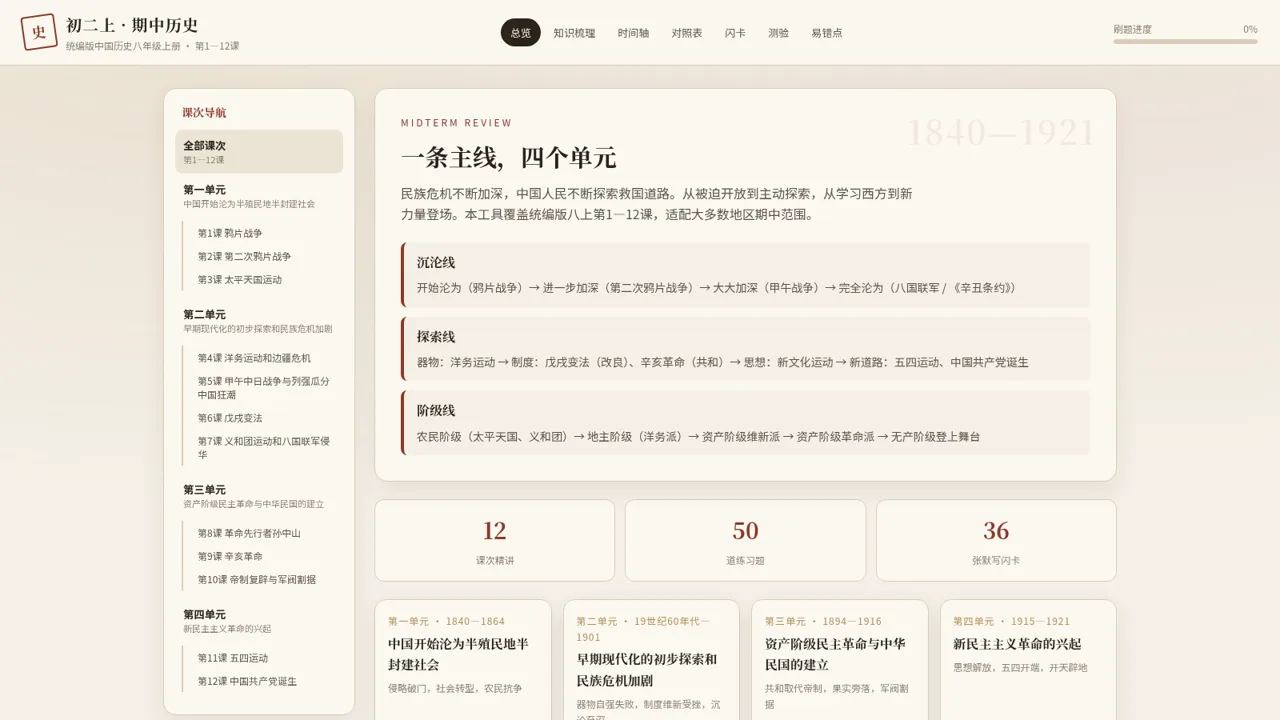
Task: Switch to 测验 tab
Action: [778, 33]
